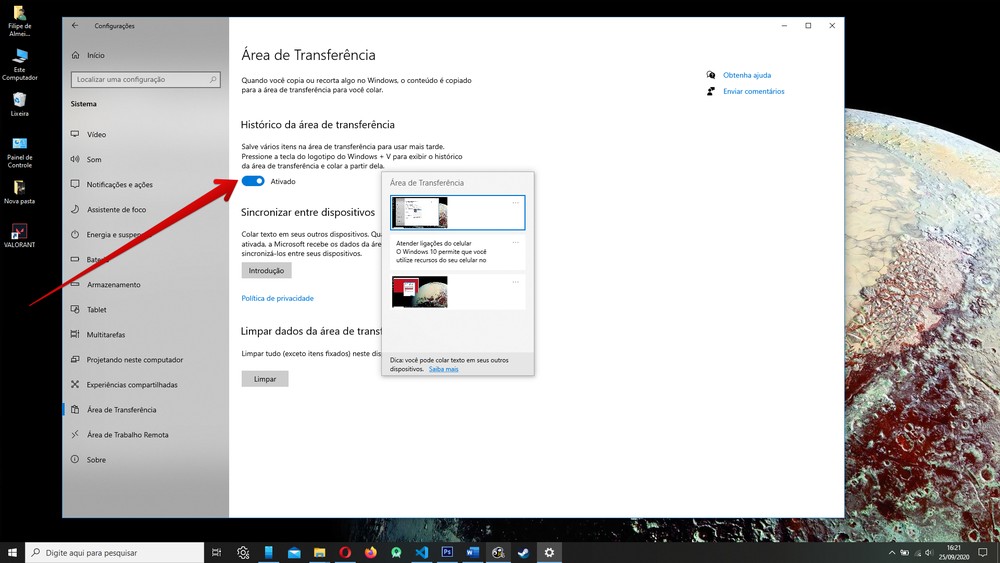Open Vídeo settings in sidebar

point(96,135)
